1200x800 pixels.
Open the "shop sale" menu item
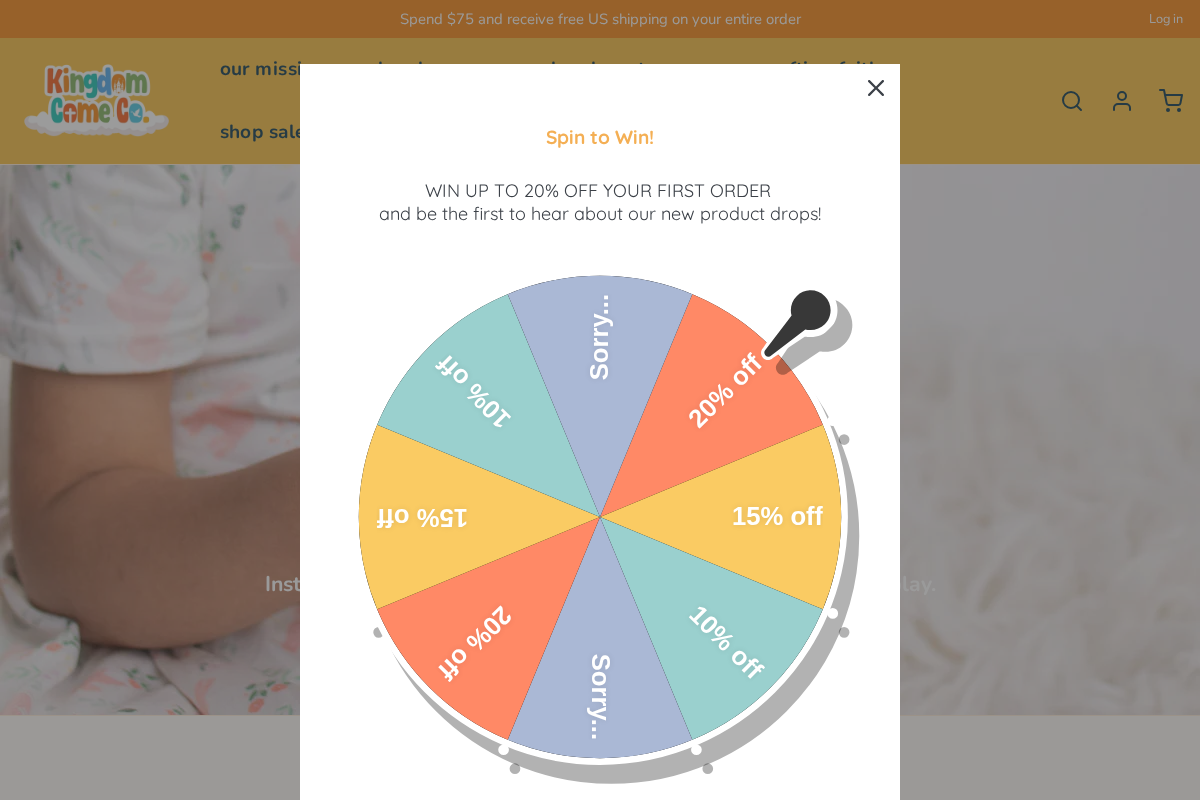pos(258,132)
